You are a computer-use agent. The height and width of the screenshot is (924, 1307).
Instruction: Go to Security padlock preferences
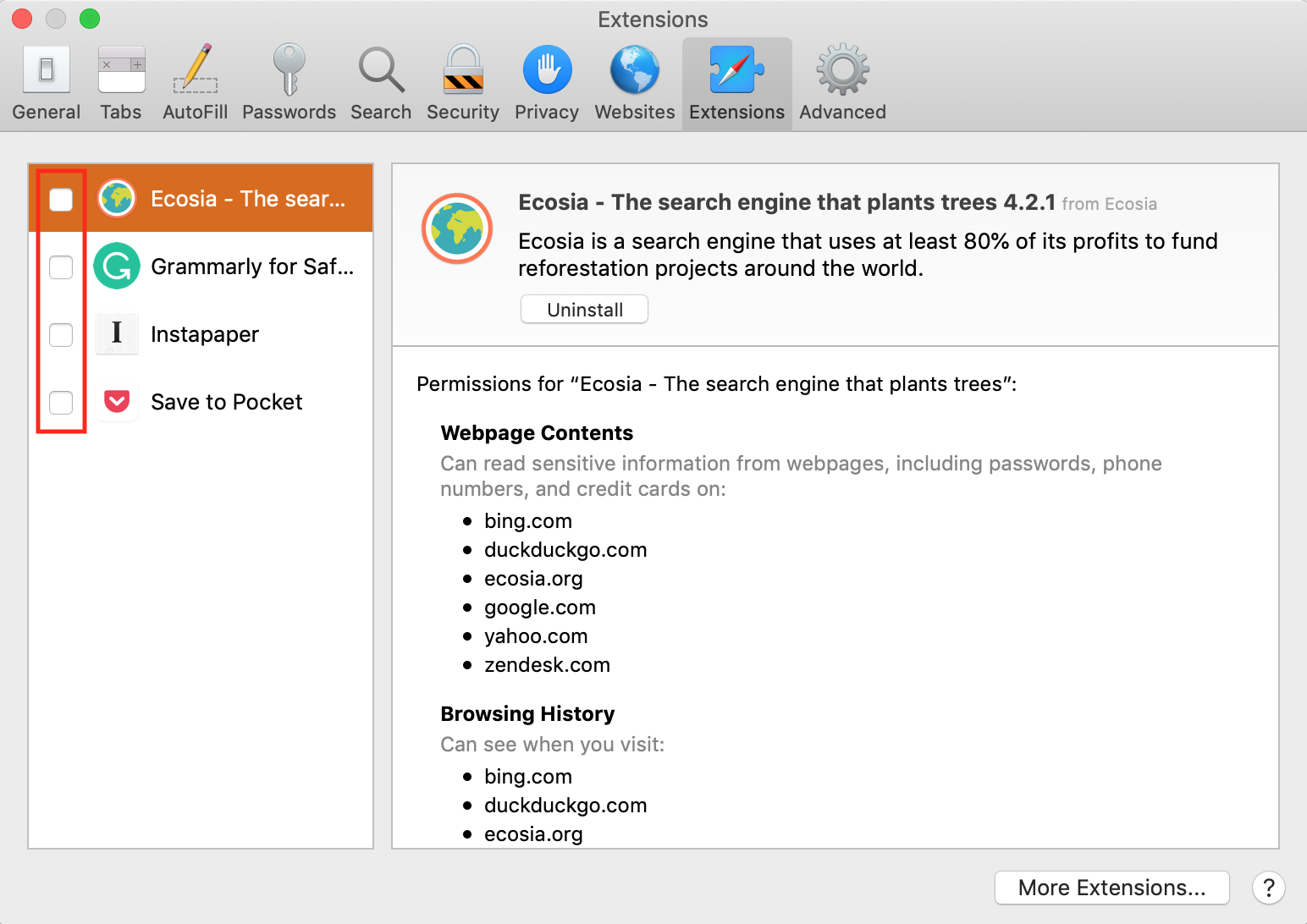coord(463,84)
